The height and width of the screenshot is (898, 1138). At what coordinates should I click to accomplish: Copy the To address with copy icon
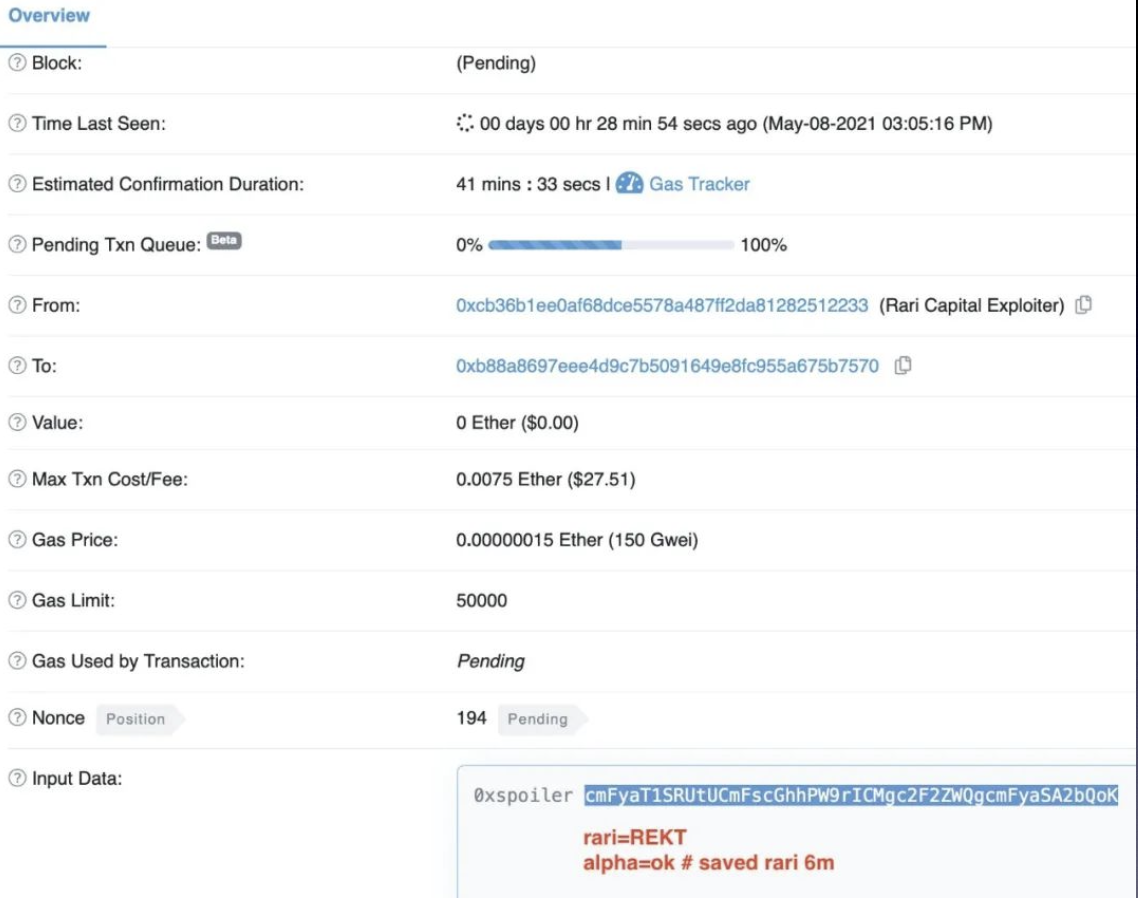903,365
